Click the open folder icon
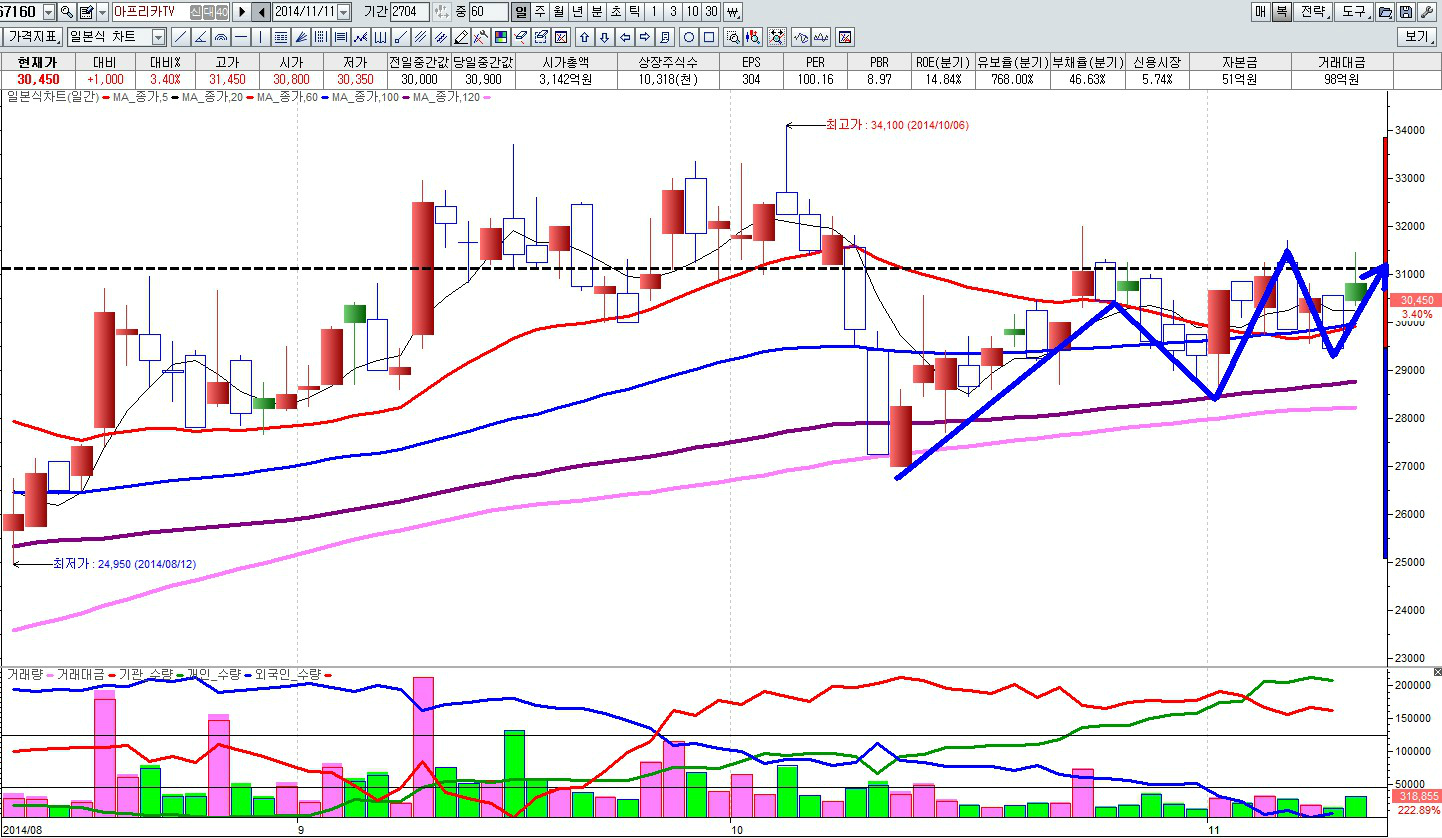1442x838 pixels. [x=1385, y=12]
